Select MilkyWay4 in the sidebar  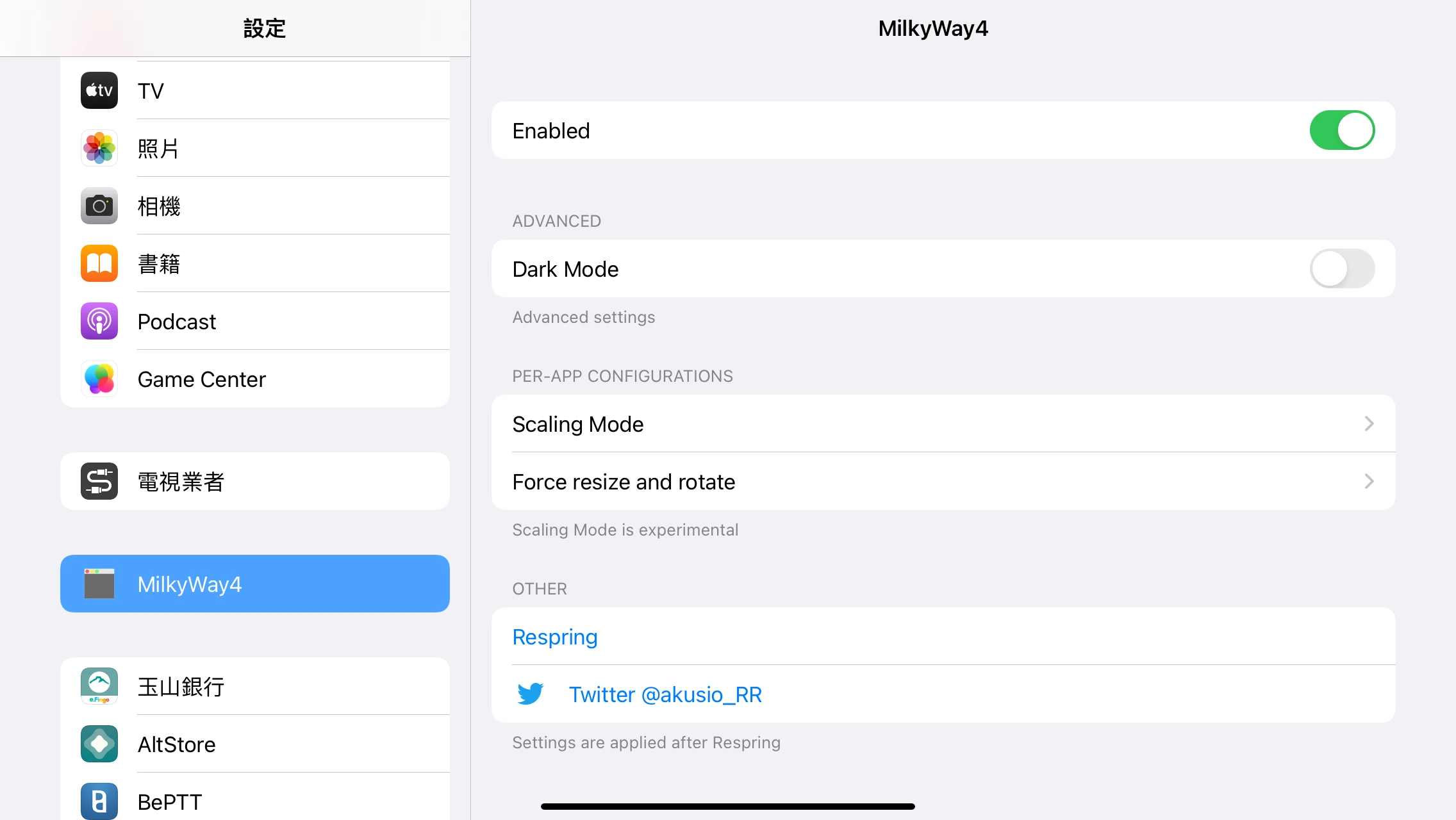pos(255,584)
